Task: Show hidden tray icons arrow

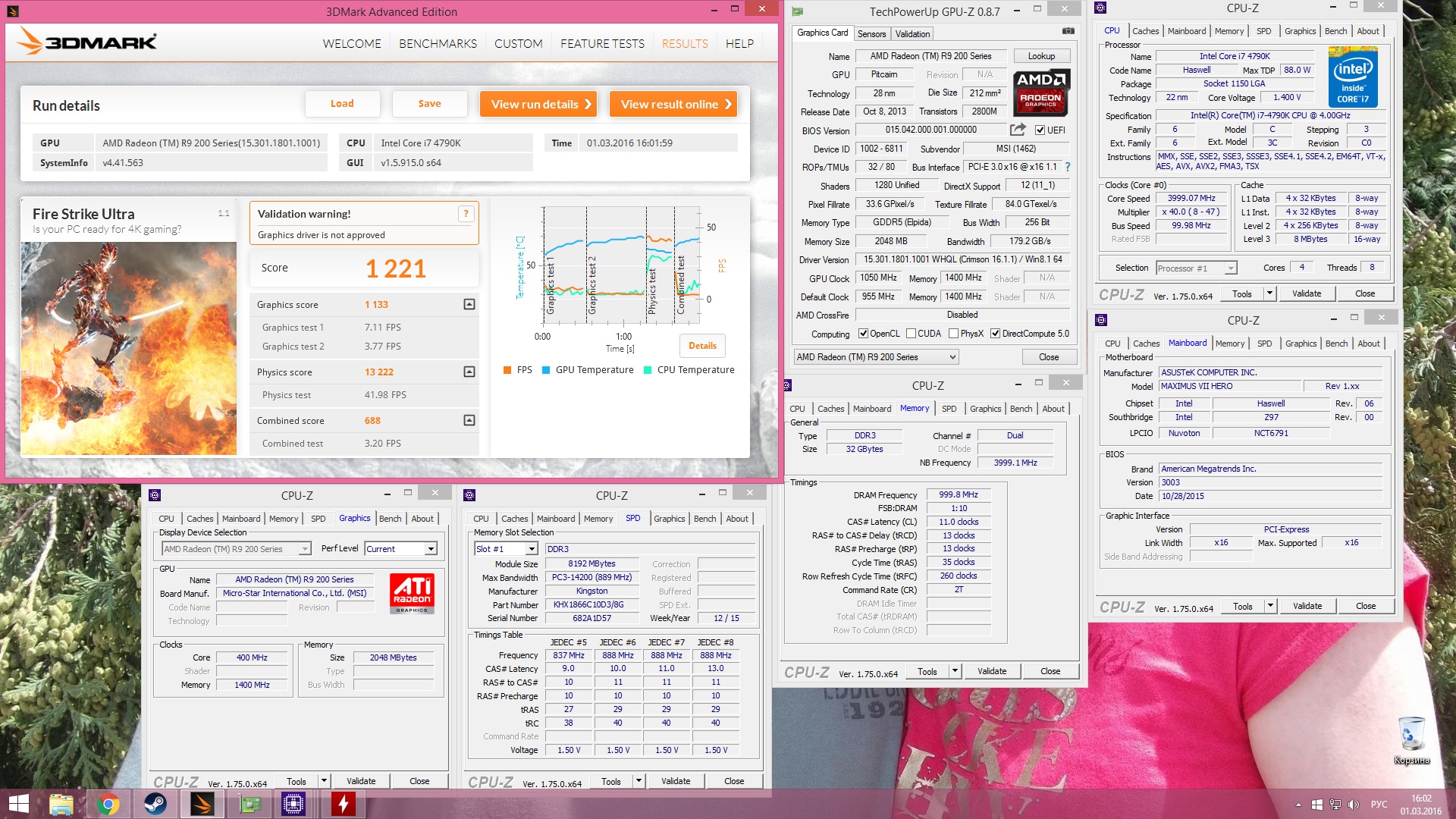Action: click(x=1298, y=805)
